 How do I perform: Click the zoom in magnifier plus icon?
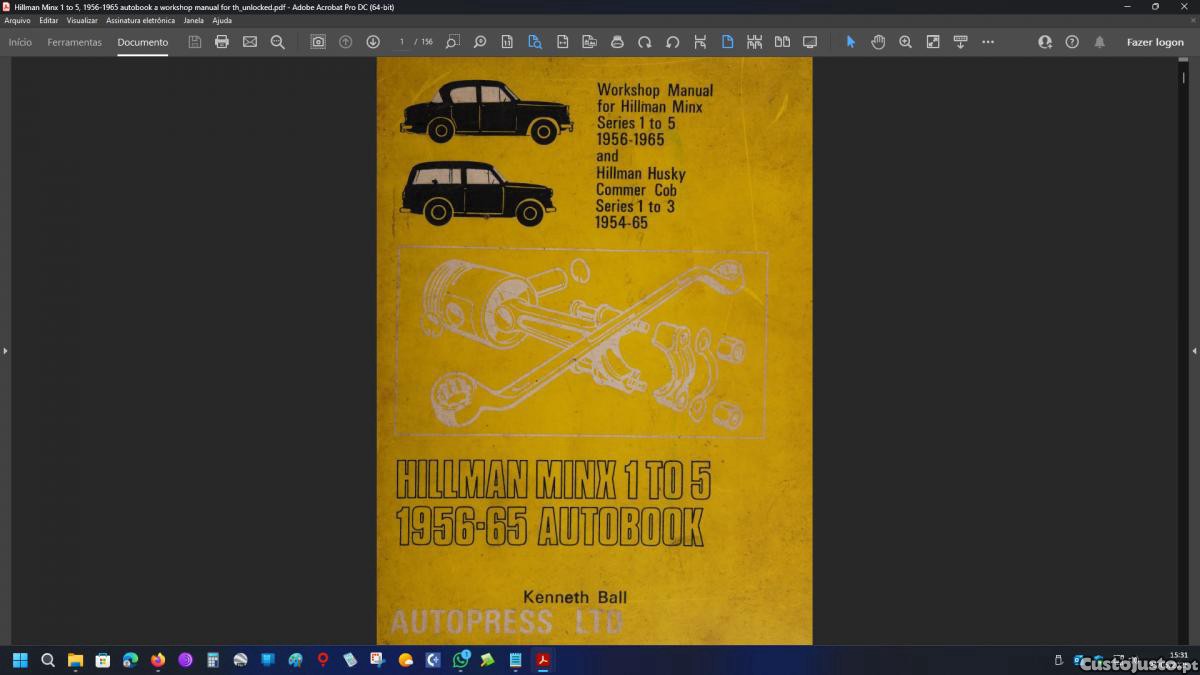[x=905, y=42]
